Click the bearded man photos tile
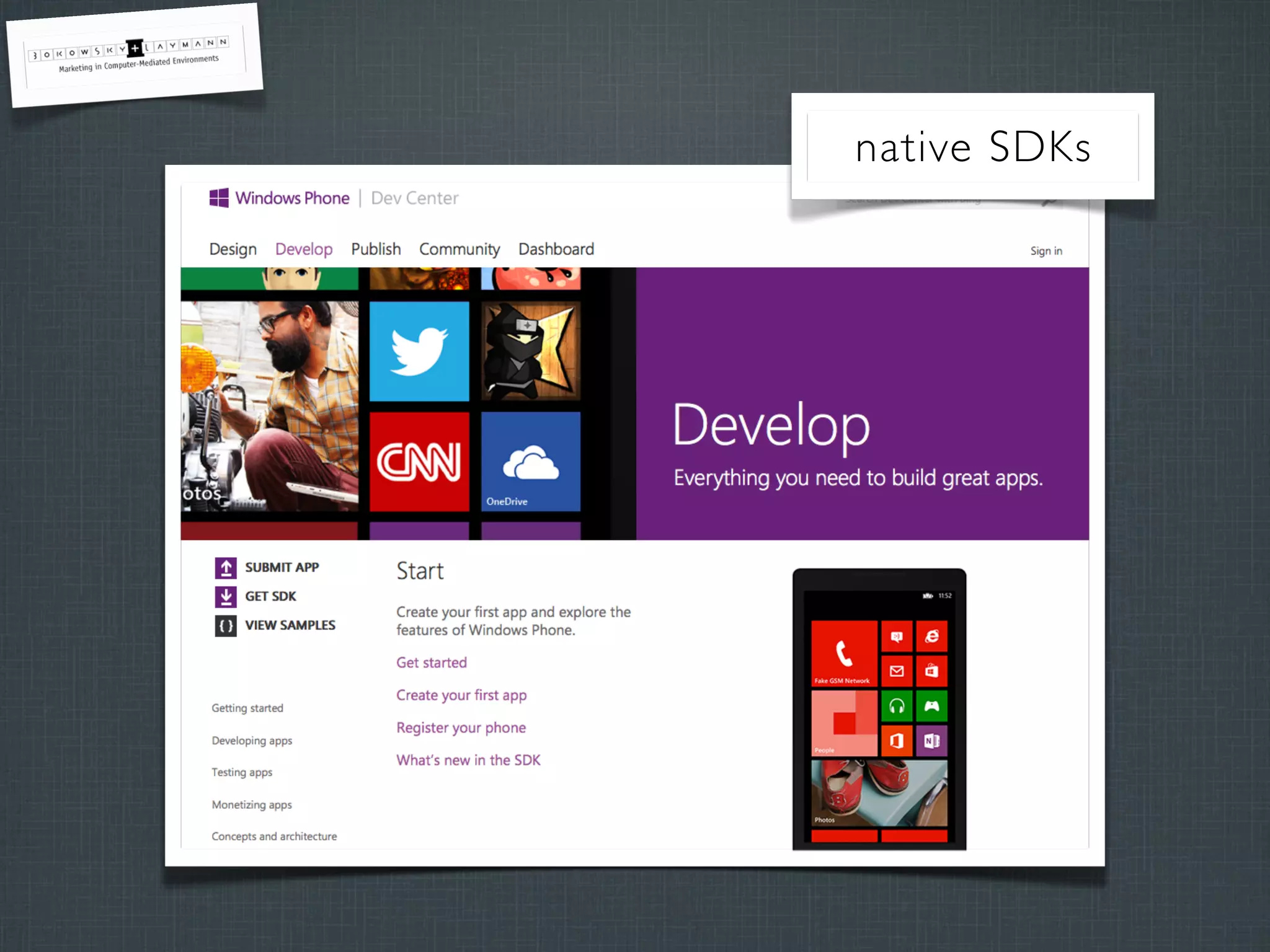The width and height of the screenshot is (1270, 952). [x=270, y=407]
